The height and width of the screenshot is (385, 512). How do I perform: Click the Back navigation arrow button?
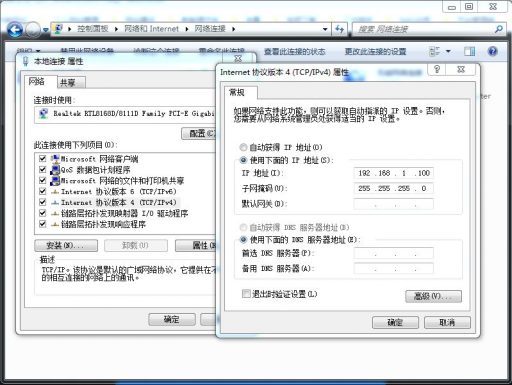click(x=15, y=30)
